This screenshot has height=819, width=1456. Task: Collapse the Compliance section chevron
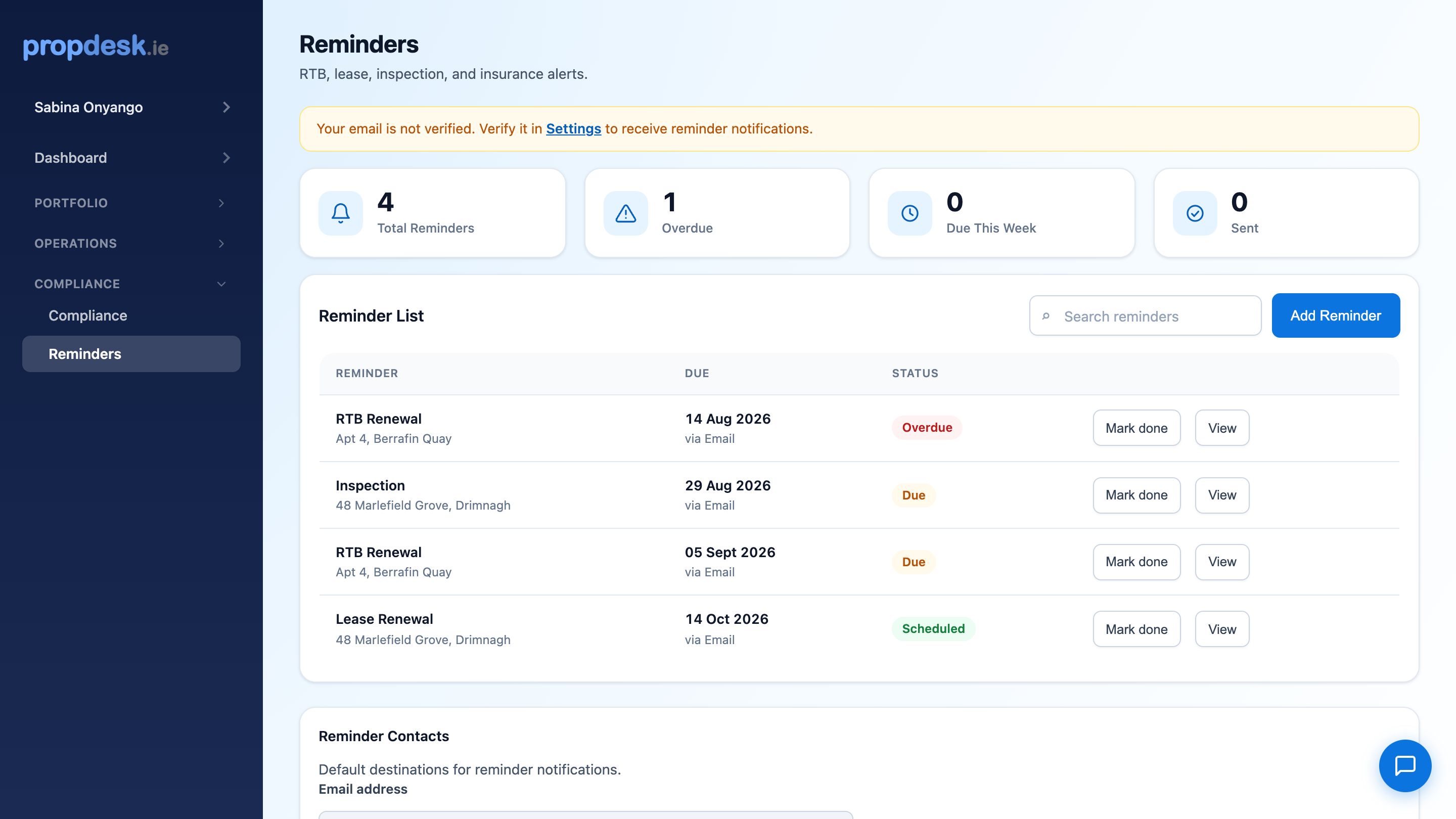[221, 284]
